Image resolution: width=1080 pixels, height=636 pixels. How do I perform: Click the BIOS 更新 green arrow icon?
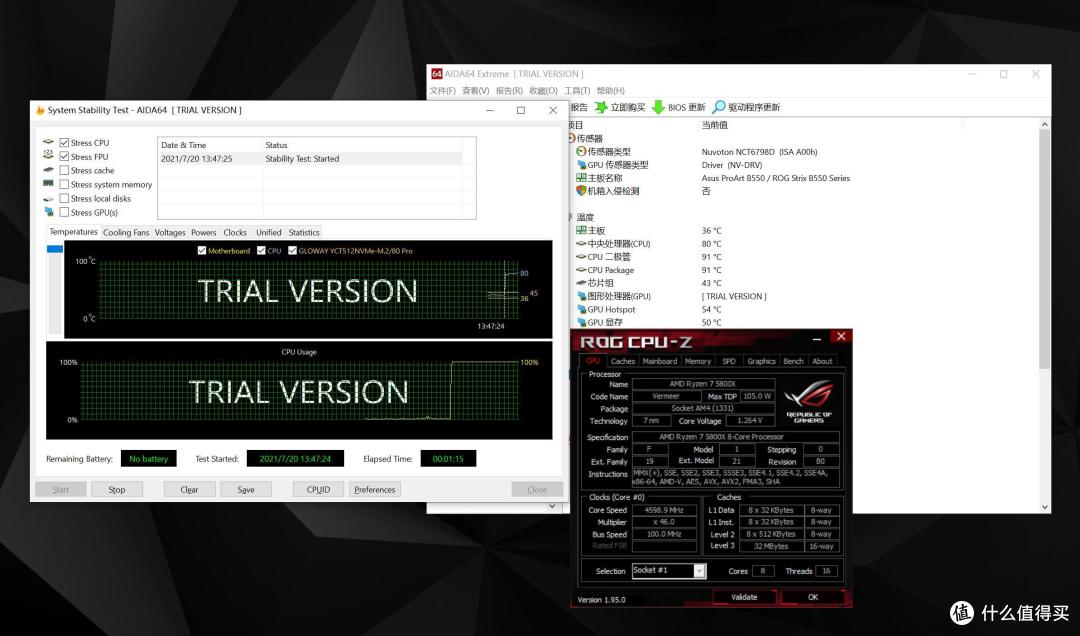click(658, 107)
